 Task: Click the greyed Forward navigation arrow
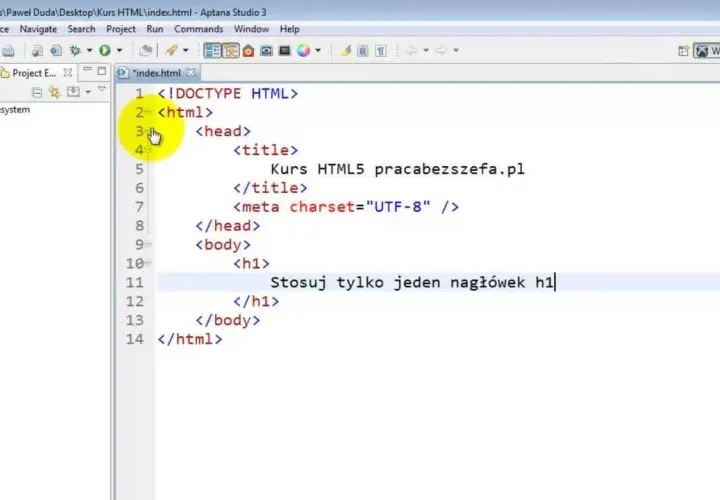[441, 51]
